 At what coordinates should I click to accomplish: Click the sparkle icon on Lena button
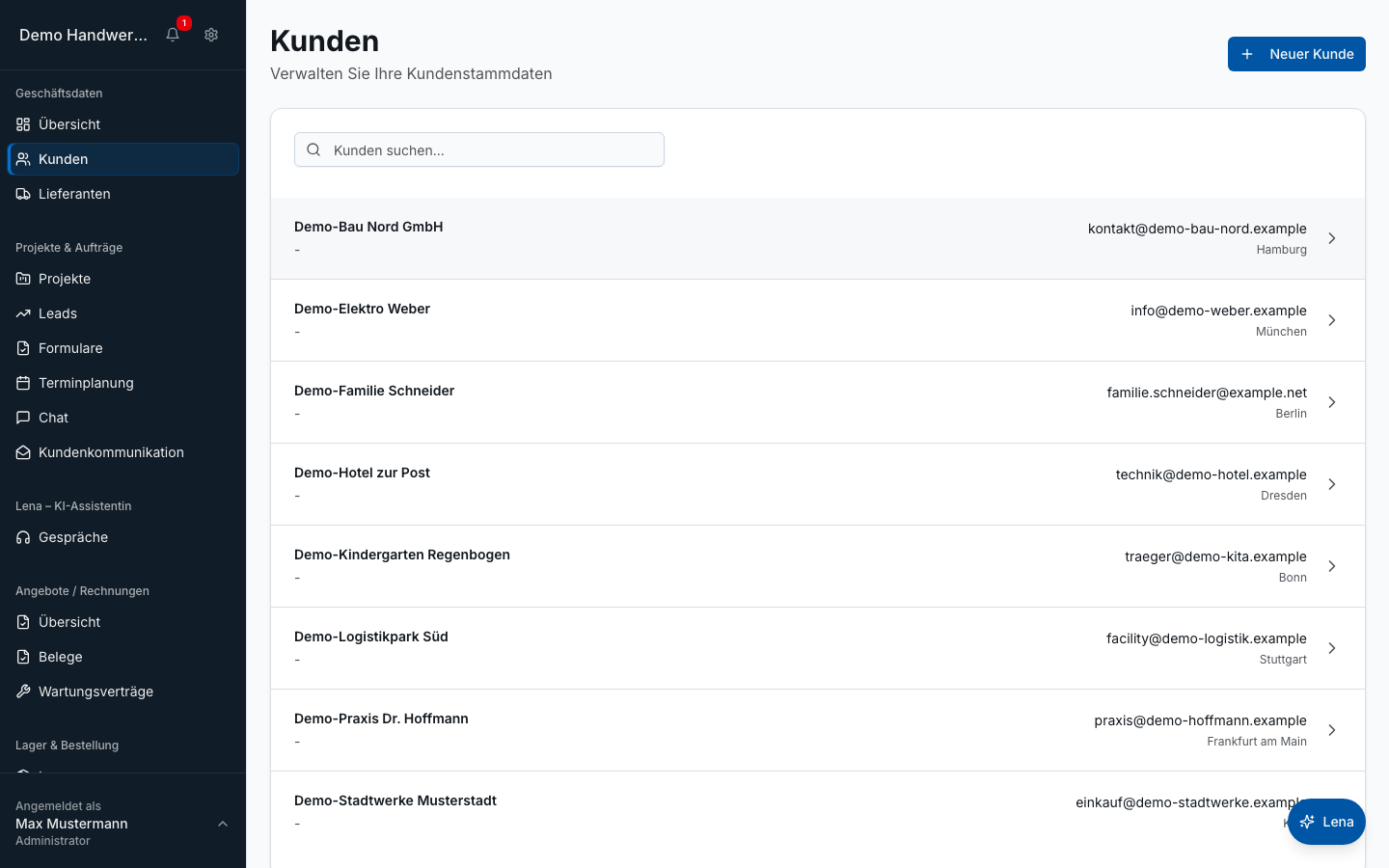tap(1307, 822)
